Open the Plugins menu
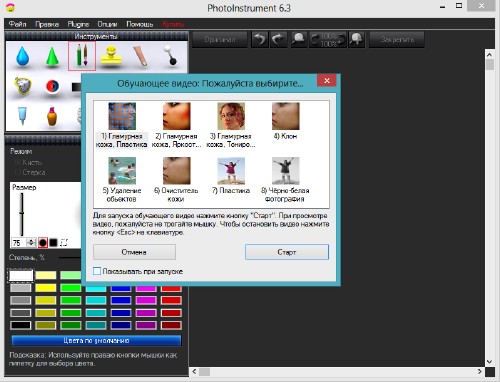The height and width of the screenshot is (382, 500). (x=78, y=24)
